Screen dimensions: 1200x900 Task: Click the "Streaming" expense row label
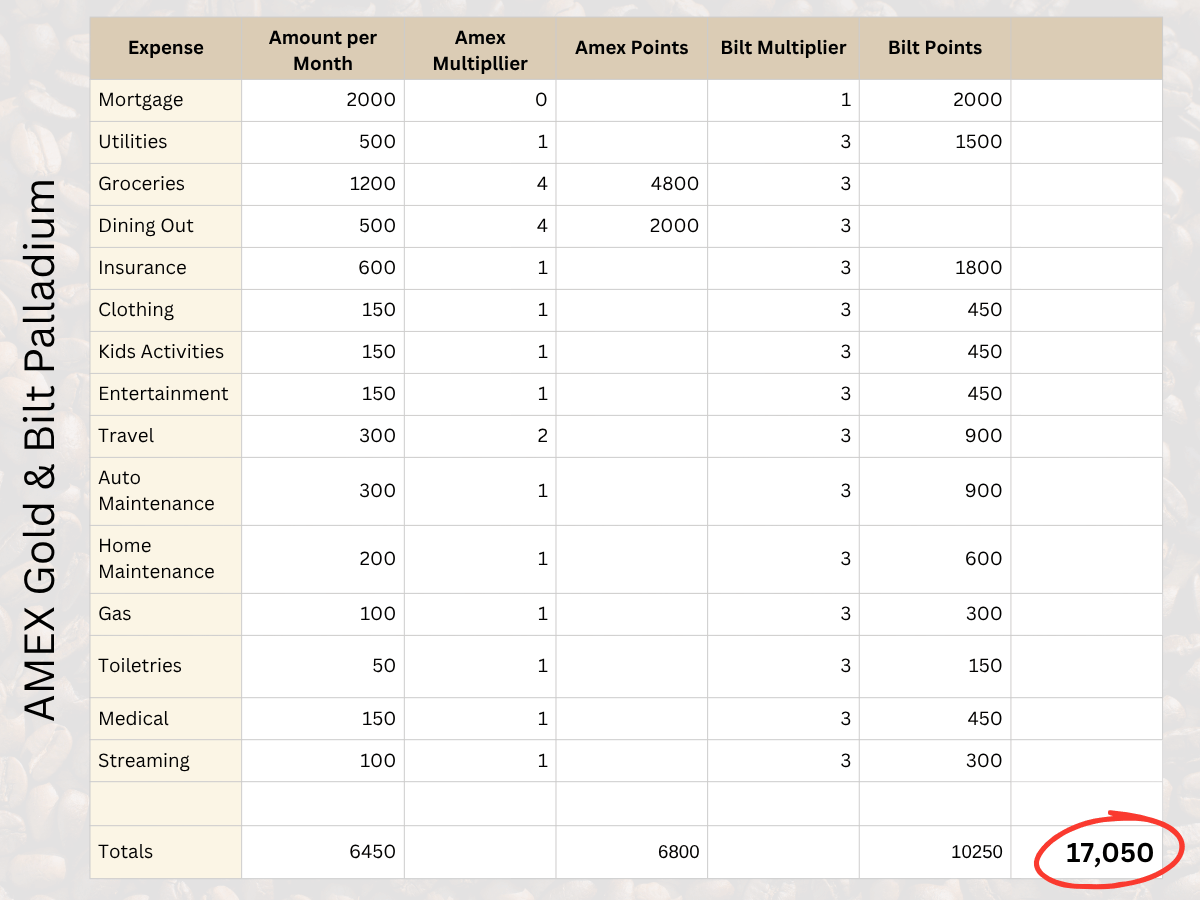(144, 761)
